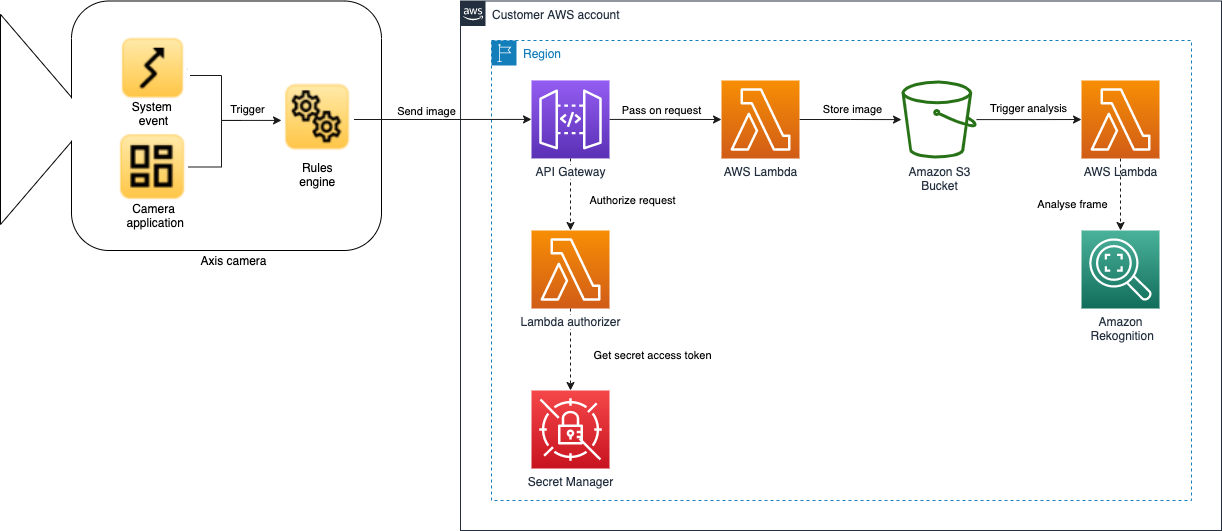Click the 'Analyse frame' label
Viewport: 1222px width, 531px height.
[x=1073, y=204]
